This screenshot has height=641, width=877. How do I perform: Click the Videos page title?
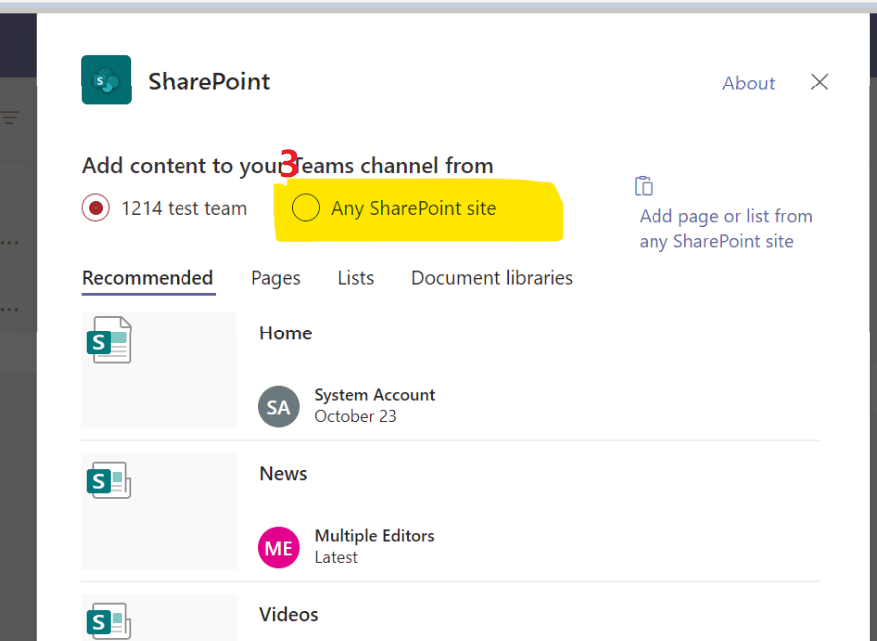(x=289, y=615)
